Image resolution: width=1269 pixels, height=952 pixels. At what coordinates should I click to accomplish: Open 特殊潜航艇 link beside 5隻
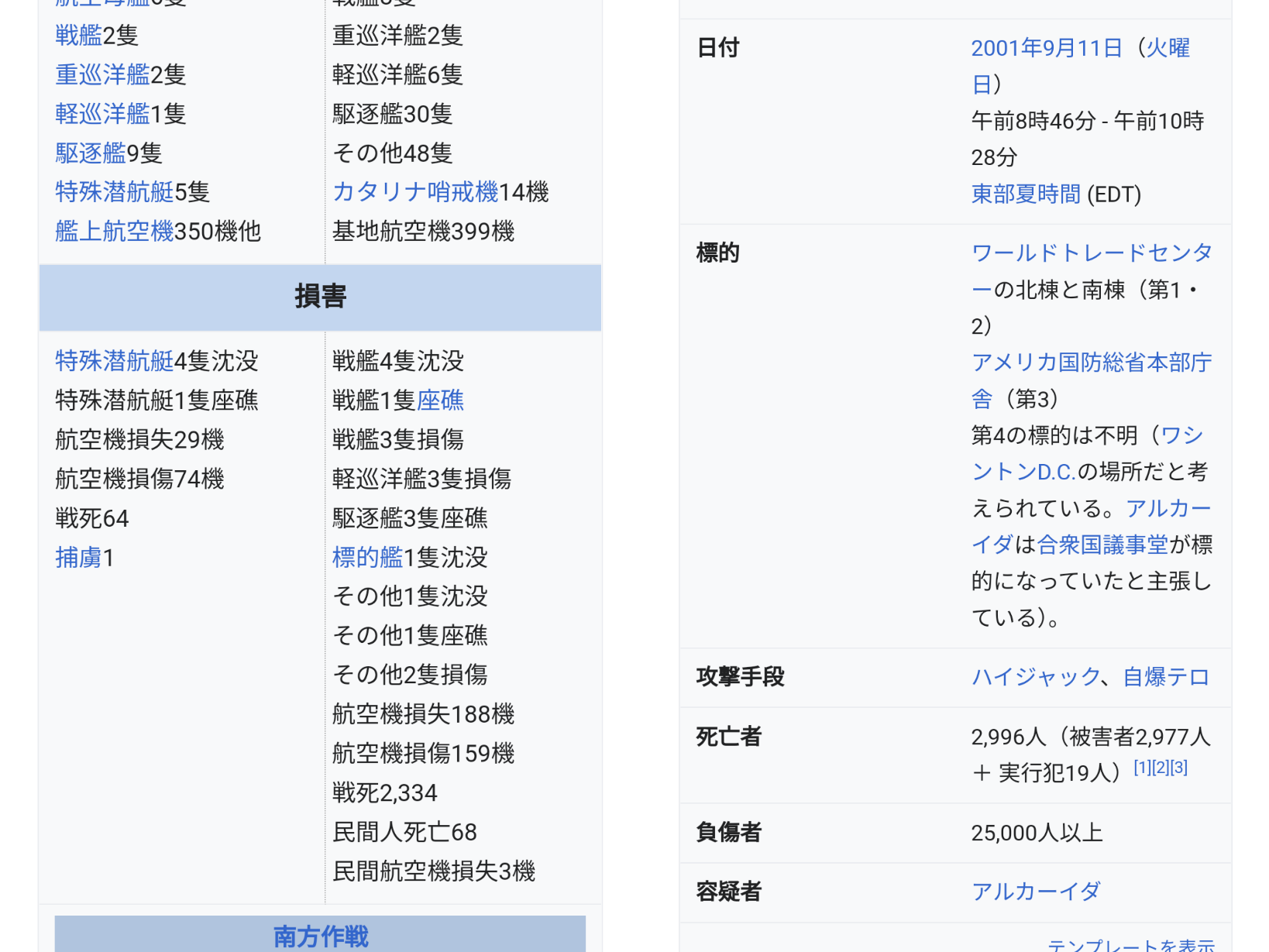(x=114, y=192)
